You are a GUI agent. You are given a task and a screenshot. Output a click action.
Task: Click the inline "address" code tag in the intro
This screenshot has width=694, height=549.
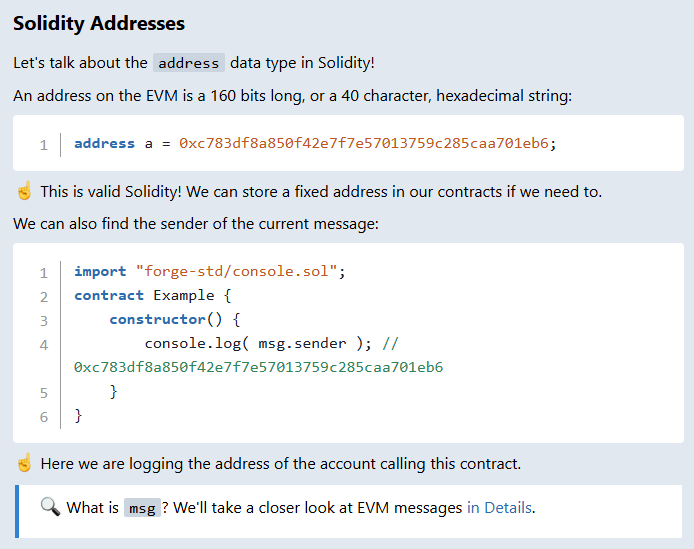(189, 62)
